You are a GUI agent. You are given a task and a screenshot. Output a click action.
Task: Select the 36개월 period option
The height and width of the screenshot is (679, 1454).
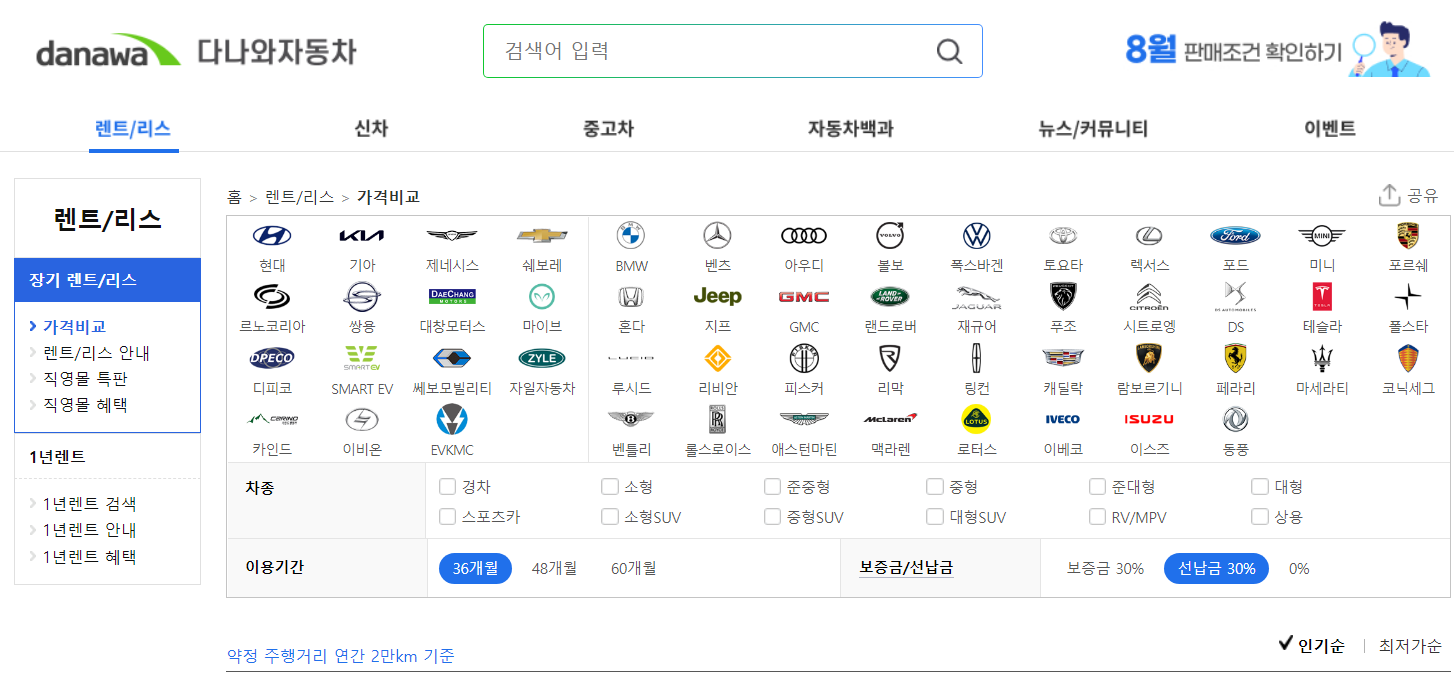click(475, 568)
